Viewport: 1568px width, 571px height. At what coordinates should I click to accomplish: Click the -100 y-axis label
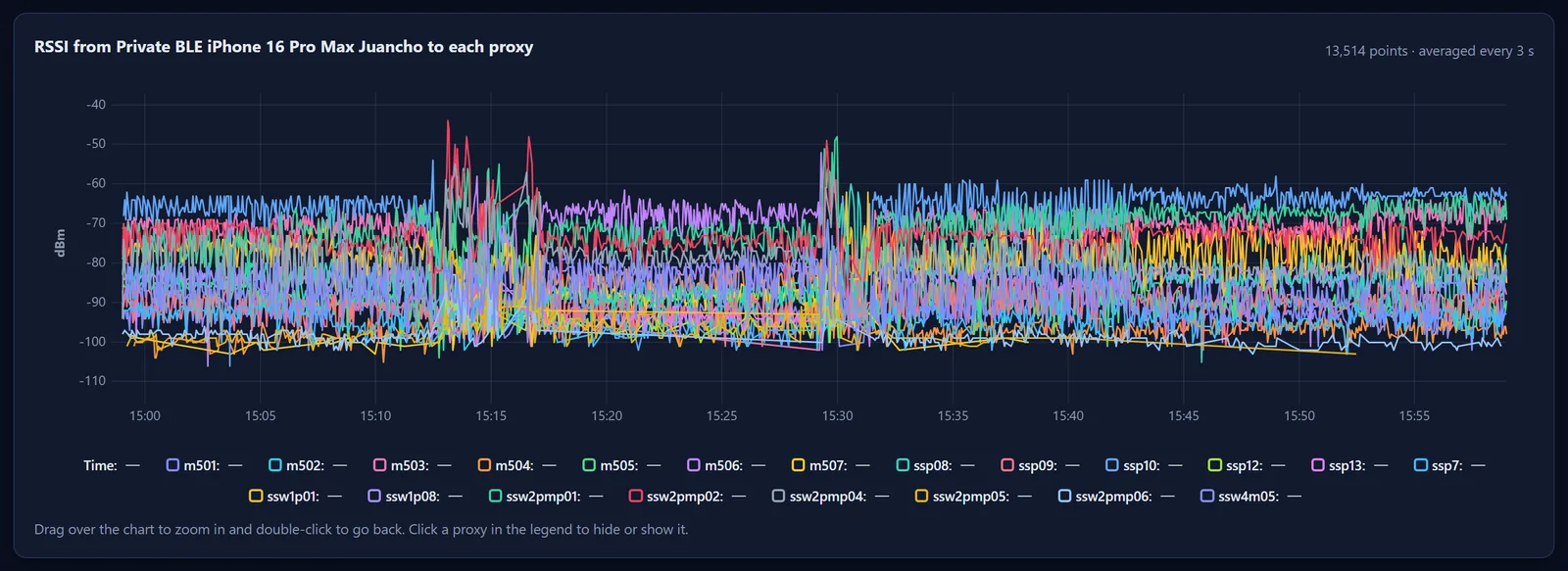click(x=92, y=342)
